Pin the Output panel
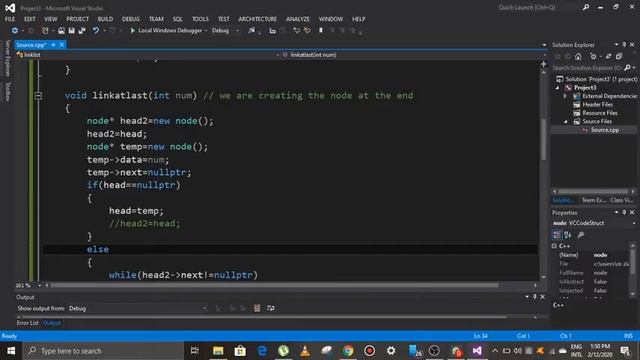The height and width of the screenshot is (360, 640). pyautogui.click(x=535, y=297)
